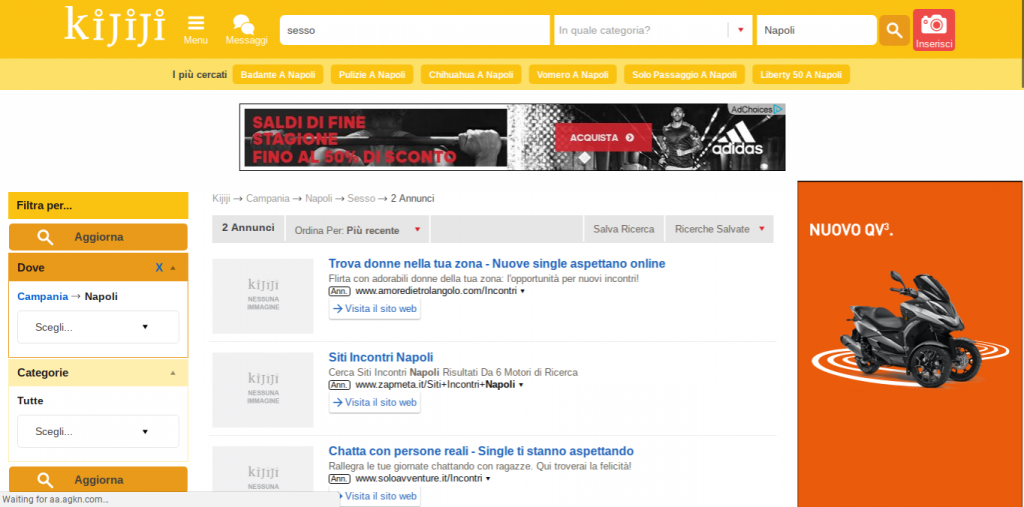Viewport: 1024px width, 507px height.
Task: Click the magnifying glass search button
Action: coord(894,30)
